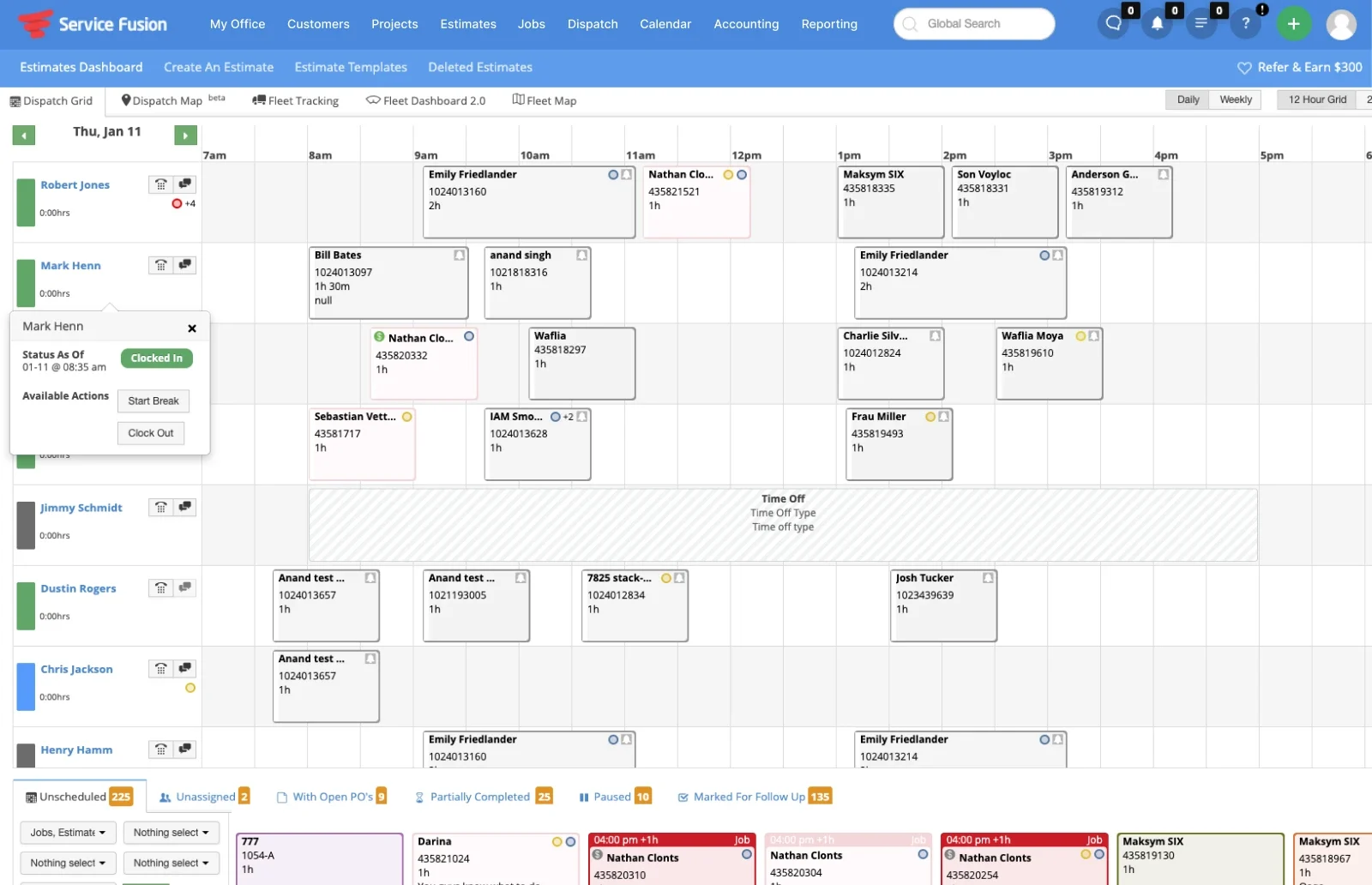Switch to the Dispatch Map tab
This screenshot has width=1372, height=885.
[x=163, y=101]
